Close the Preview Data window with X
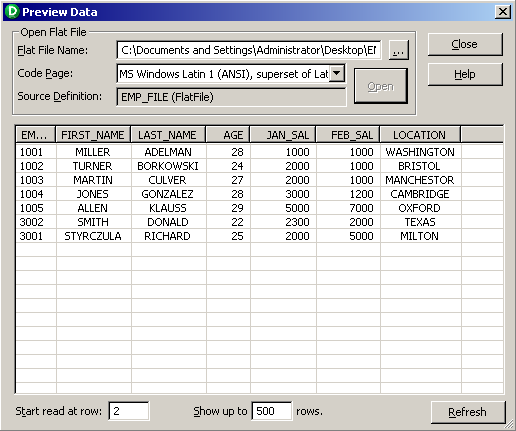The image size is (516, 431). pos(503,12)
